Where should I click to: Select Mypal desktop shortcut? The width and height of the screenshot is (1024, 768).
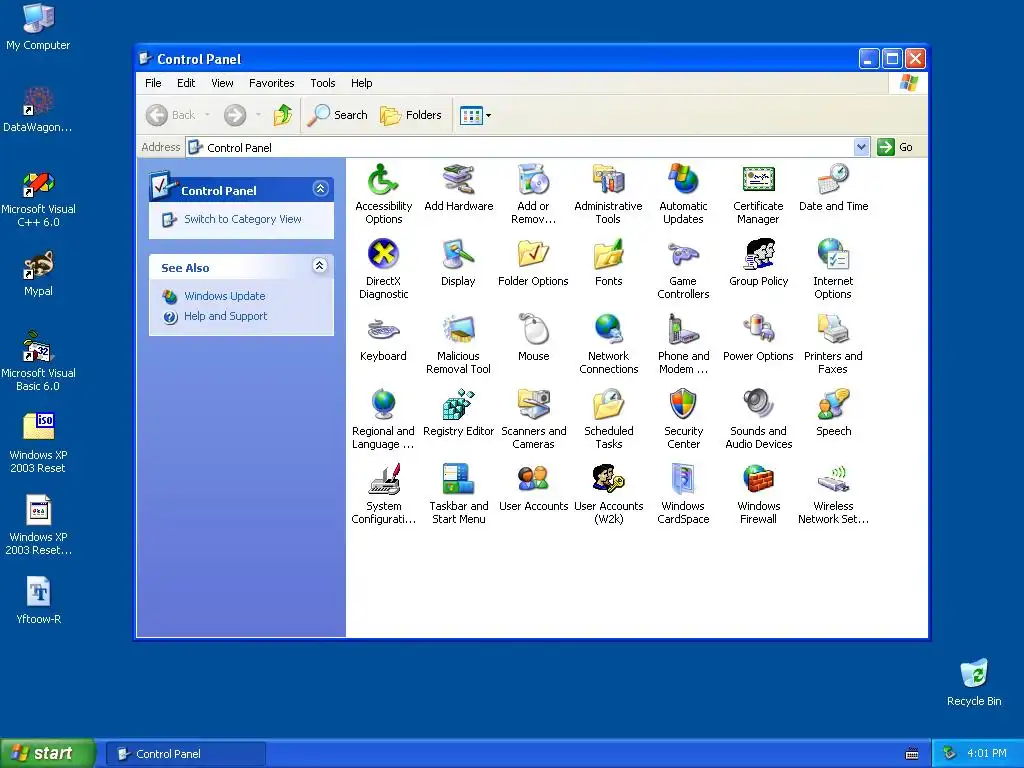pos(38,274)
